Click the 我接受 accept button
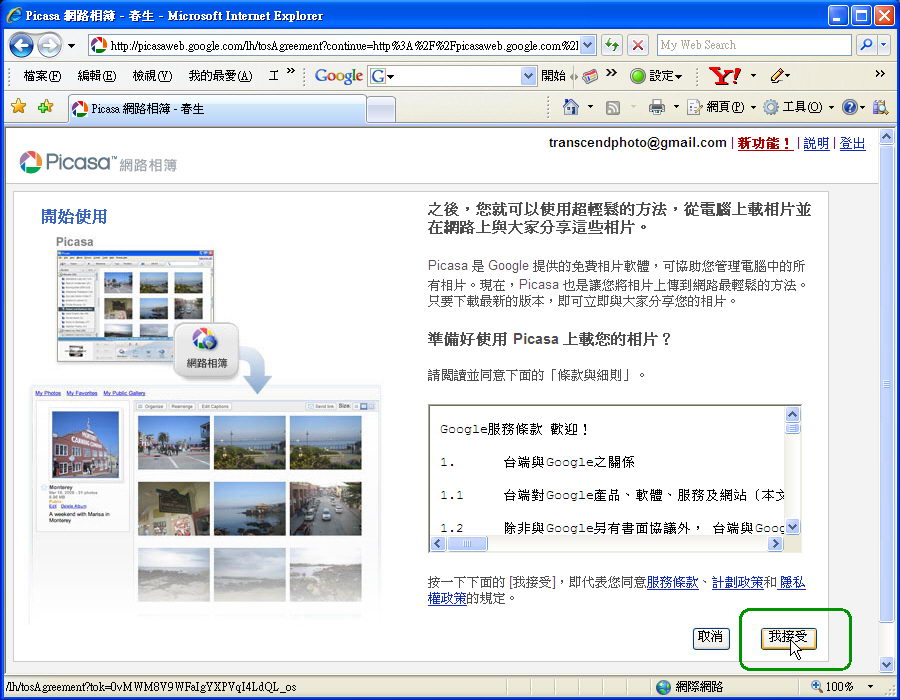Screen dimensions: 900x700 coord(789,637)
